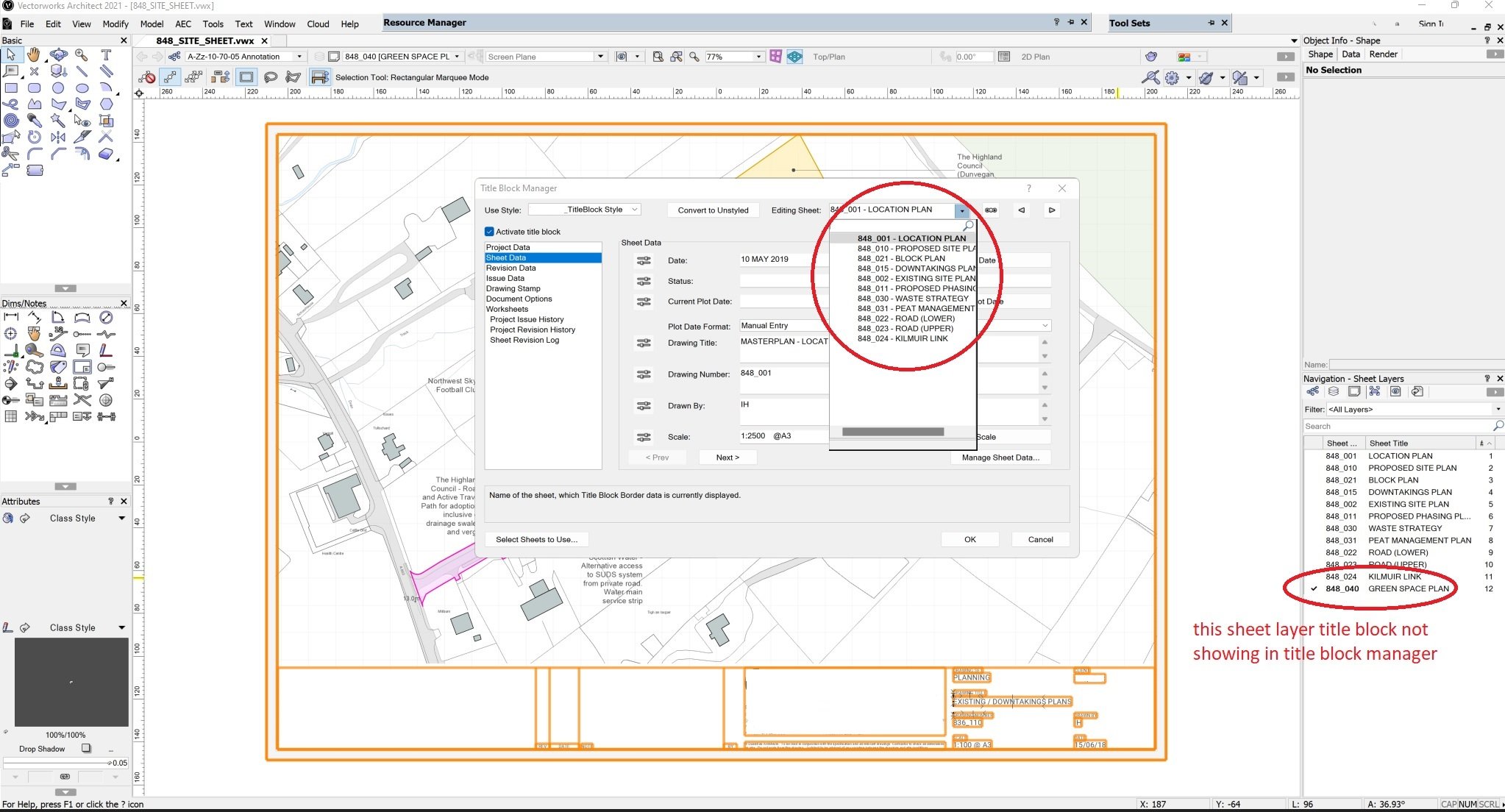
Task: Open the Use Style dropdown
Action: click(x=635, y=209)
